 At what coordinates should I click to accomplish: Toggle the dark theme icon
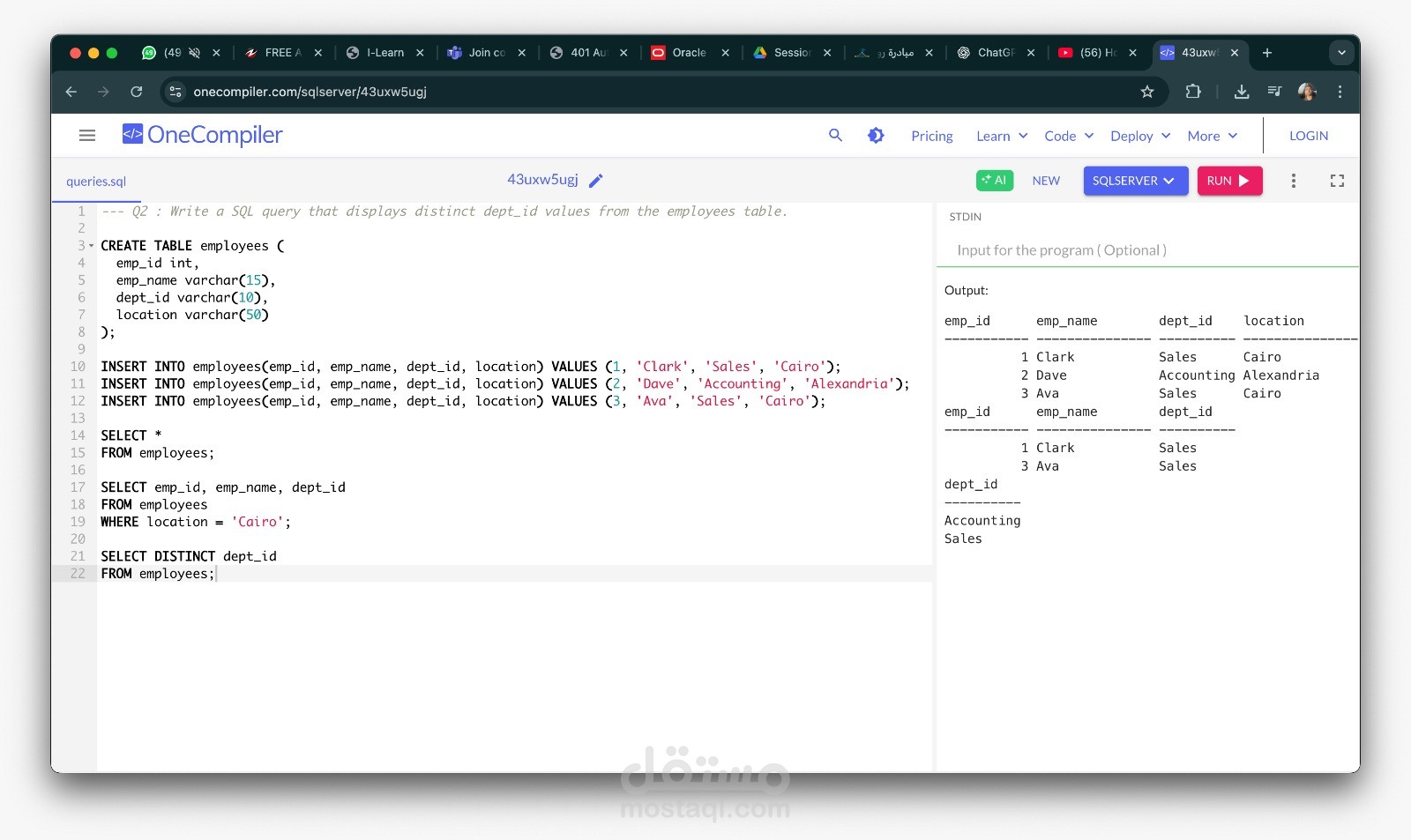coord(876,136)
